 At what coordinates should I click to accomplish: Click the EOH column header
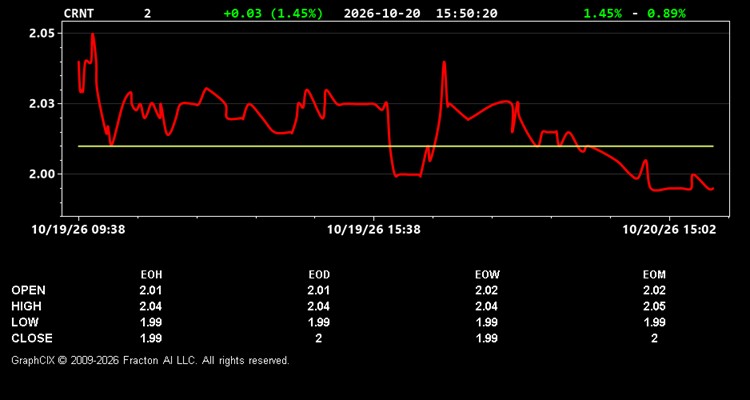[151, 275]
